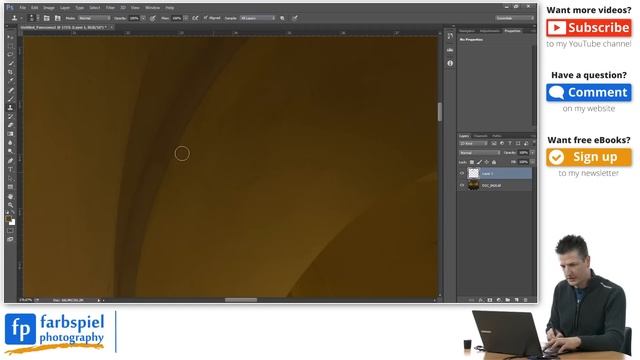The width and height of the screenshot is (640, 360).
Task: Open the layer Fill dropdown arrow
Action: [532, 162]
